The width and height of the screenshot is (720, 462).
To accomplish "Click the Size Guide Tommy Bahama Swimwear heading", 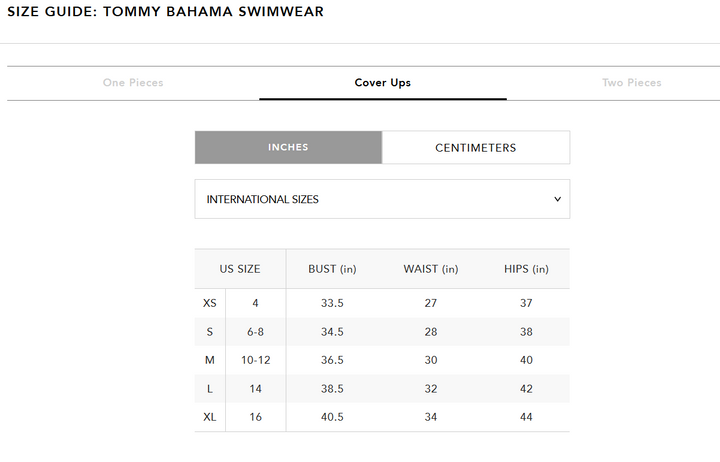I will [166, 12].
